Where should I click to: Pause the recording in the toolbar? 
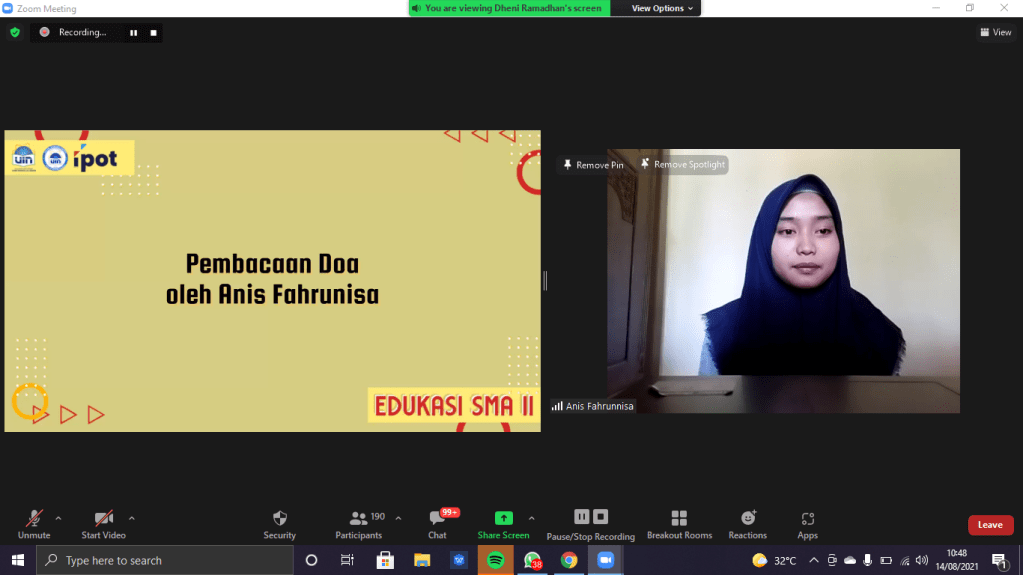click(x=581, y=516)
